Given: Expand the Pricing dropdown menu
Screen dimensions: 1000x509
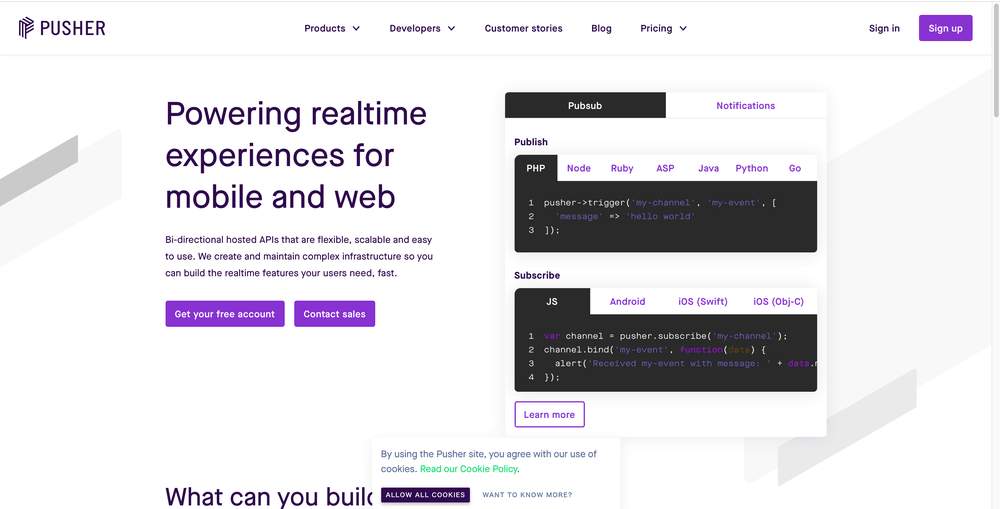Looking at the screenshot, I should pos(663,28).
